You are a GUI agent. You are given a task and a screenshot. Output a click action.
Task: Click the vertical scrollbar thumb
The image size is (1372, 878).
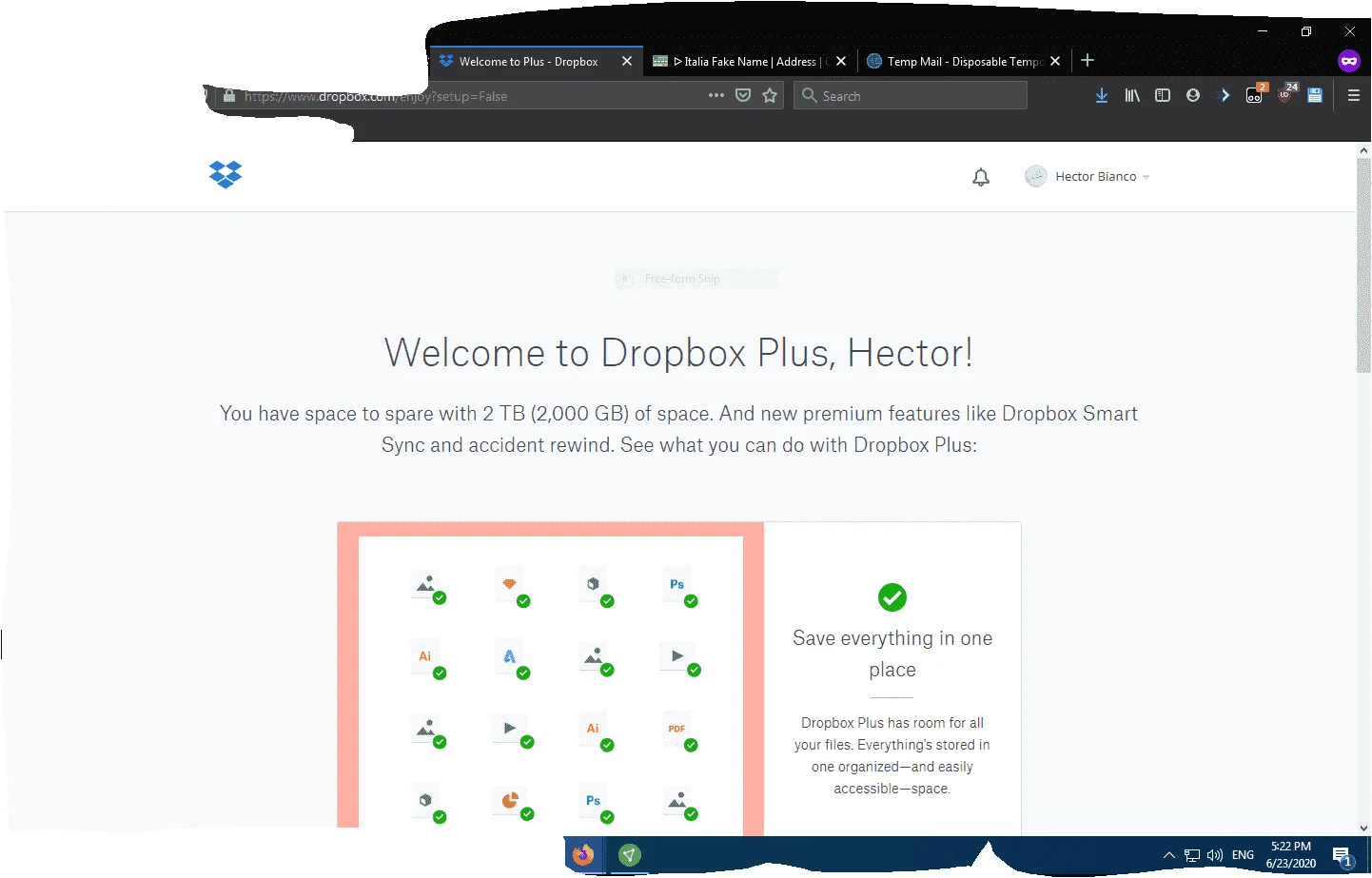[1363, 264]
